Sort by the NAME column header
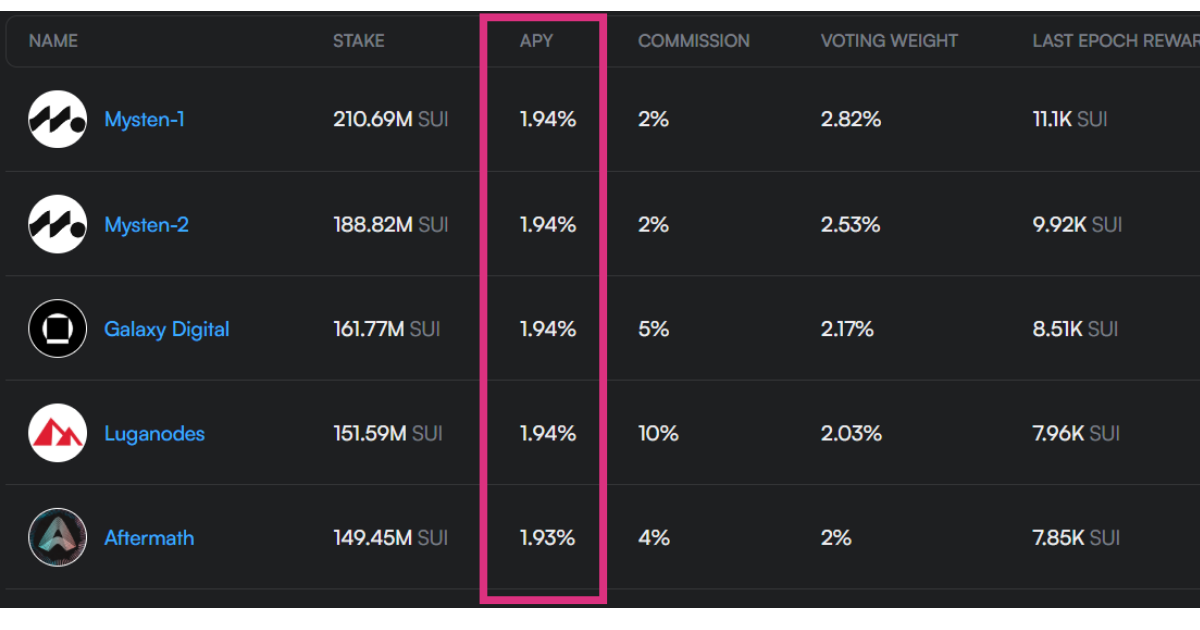1200x630 pixels. point(53,41)
